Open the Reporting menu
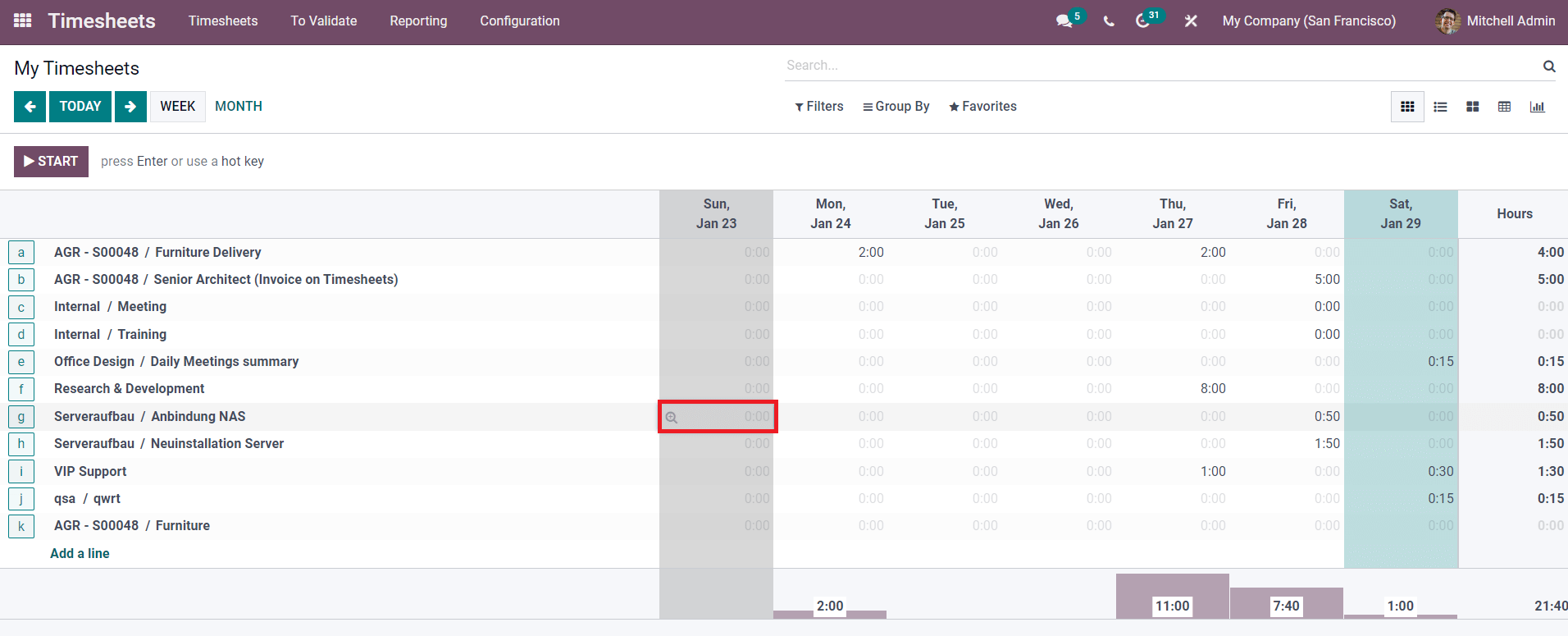Image resolution: width=1568 pixels, height=636 pixels. click(x=418, y=21)
